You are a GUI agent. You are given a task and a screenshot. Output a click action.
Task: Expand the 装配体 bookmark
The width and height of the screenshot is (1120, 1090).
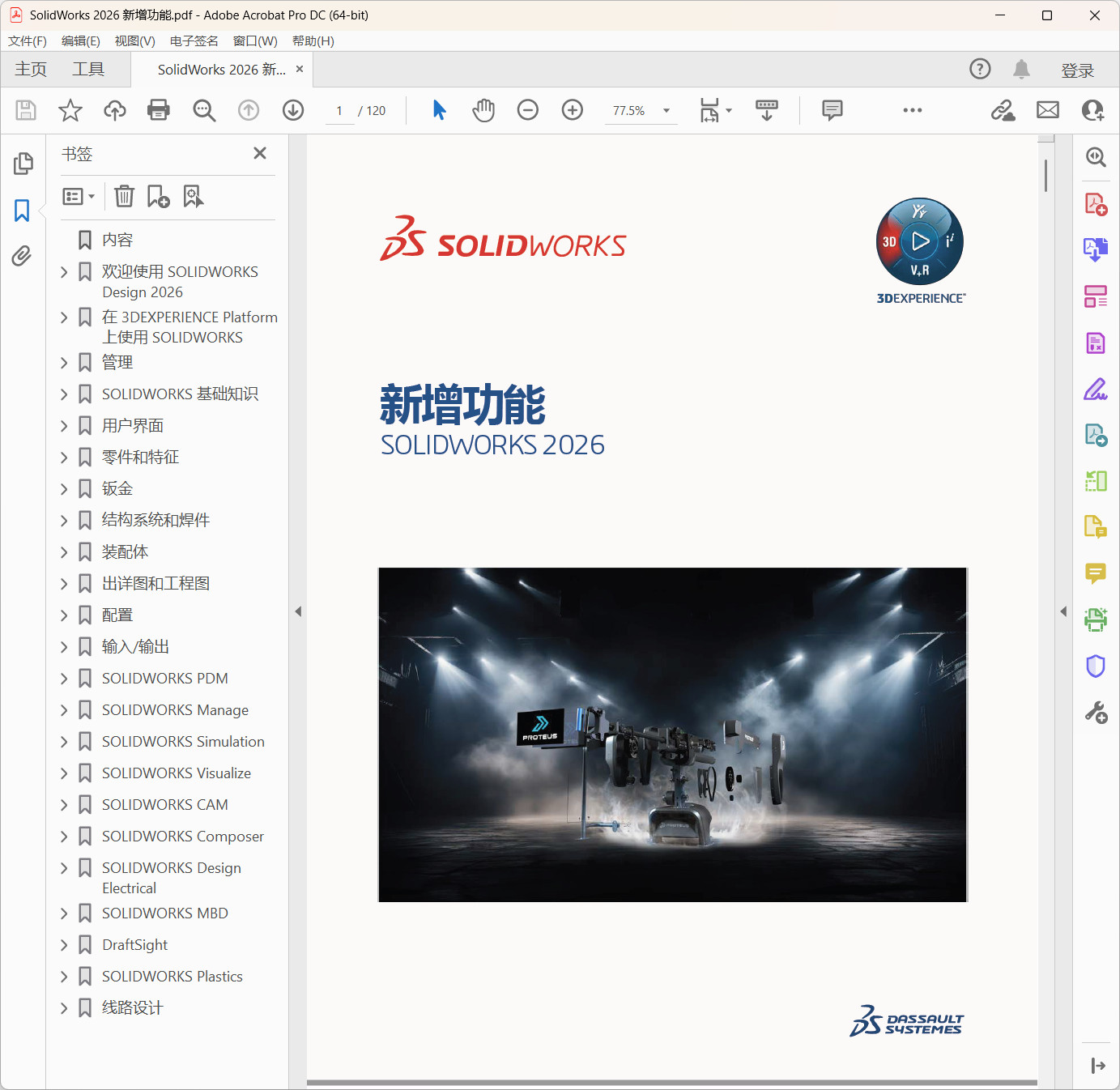point(64,552)
